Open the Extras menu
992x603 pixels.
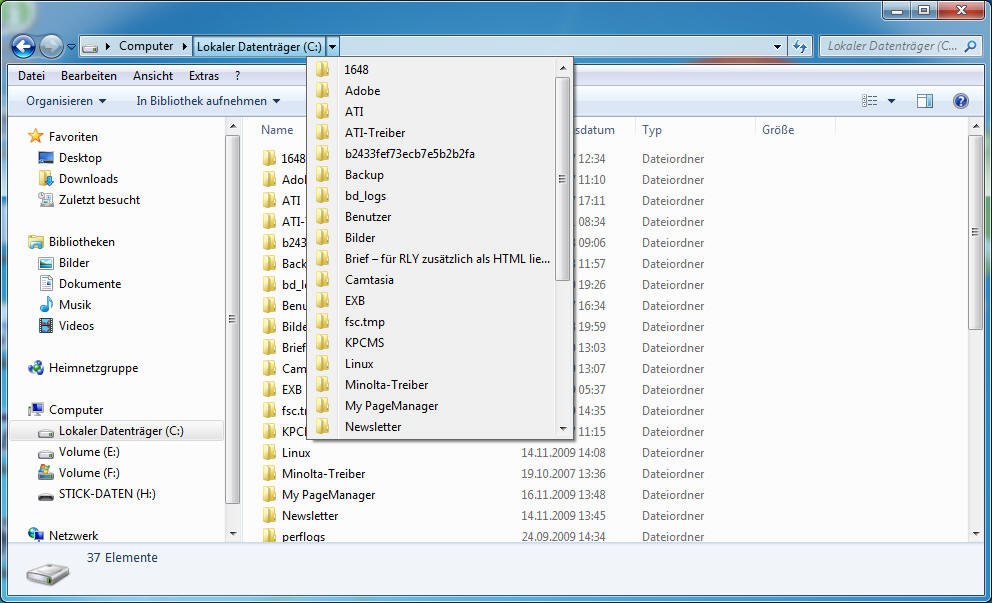tap(203, 75)
